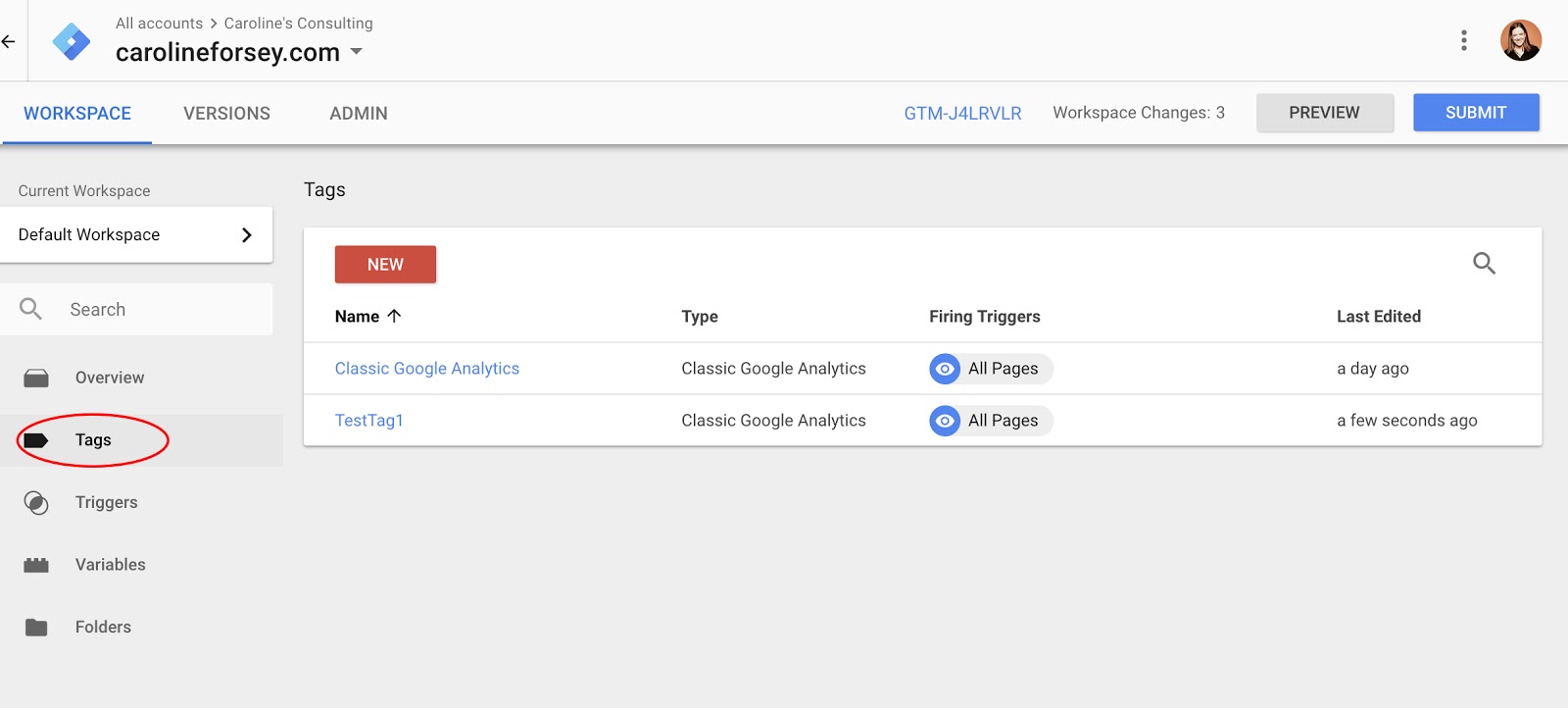Click the back arrow icon

click(9, 41)
